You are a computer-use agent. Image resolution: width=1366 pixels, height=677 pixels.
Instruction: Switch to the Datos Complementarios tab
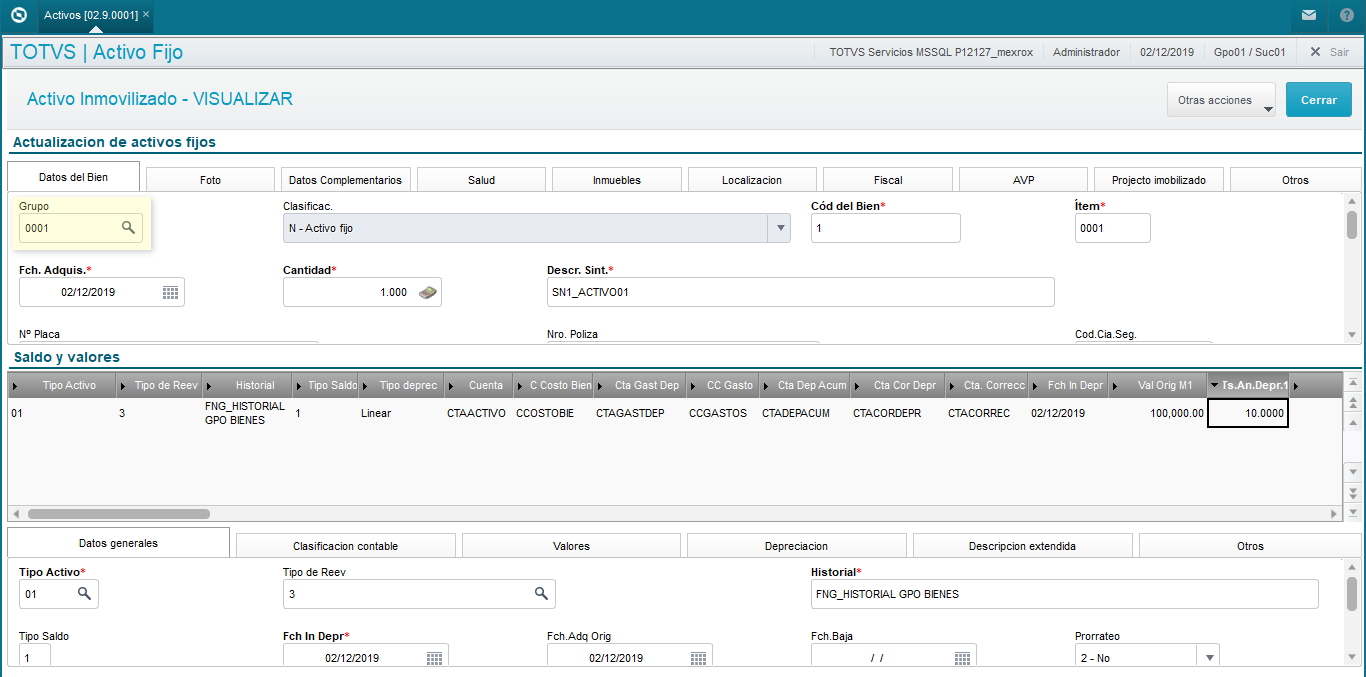345,180
